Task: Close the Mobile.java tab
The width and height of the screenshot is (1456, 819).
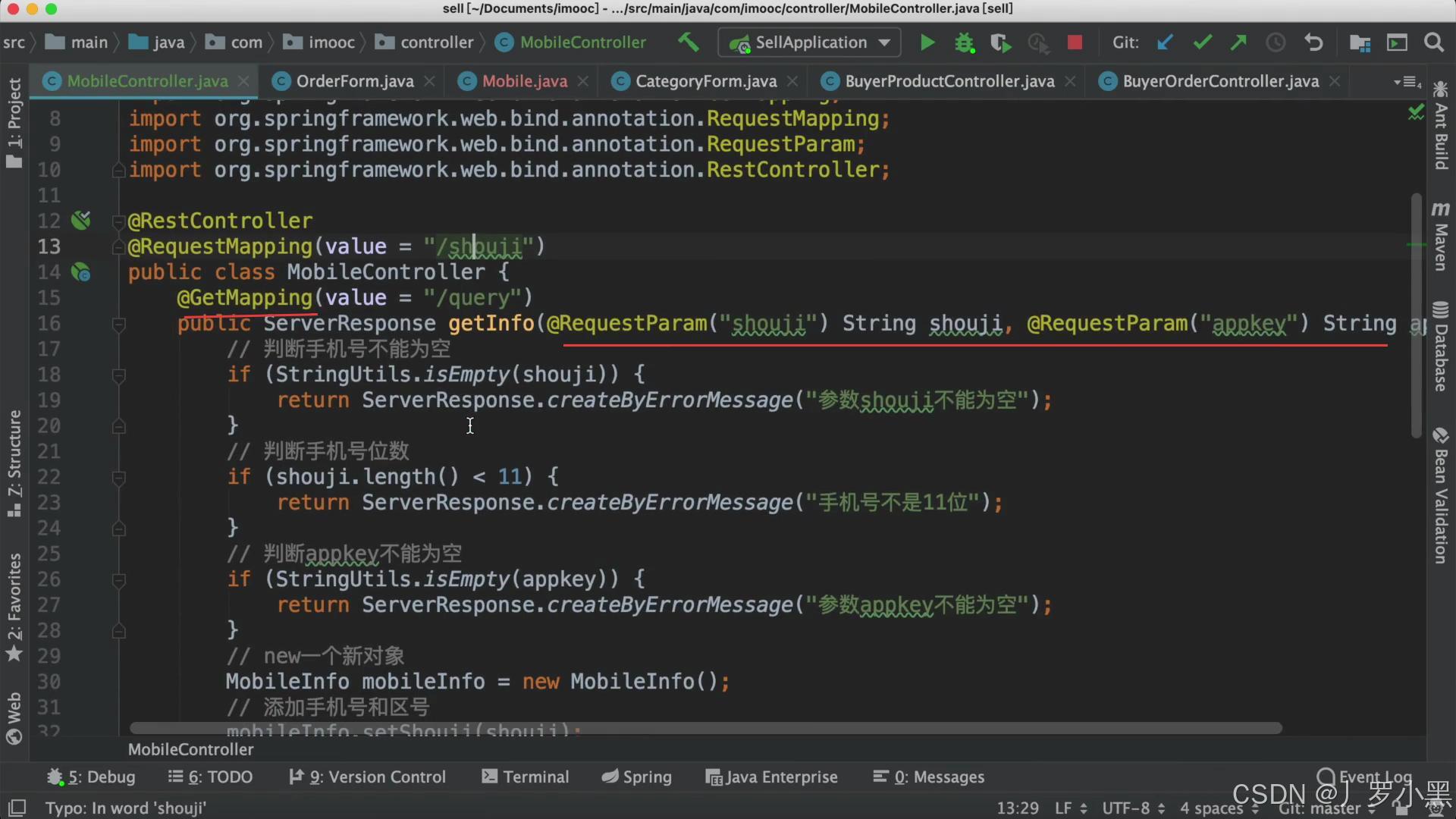Action: point(582,80)
